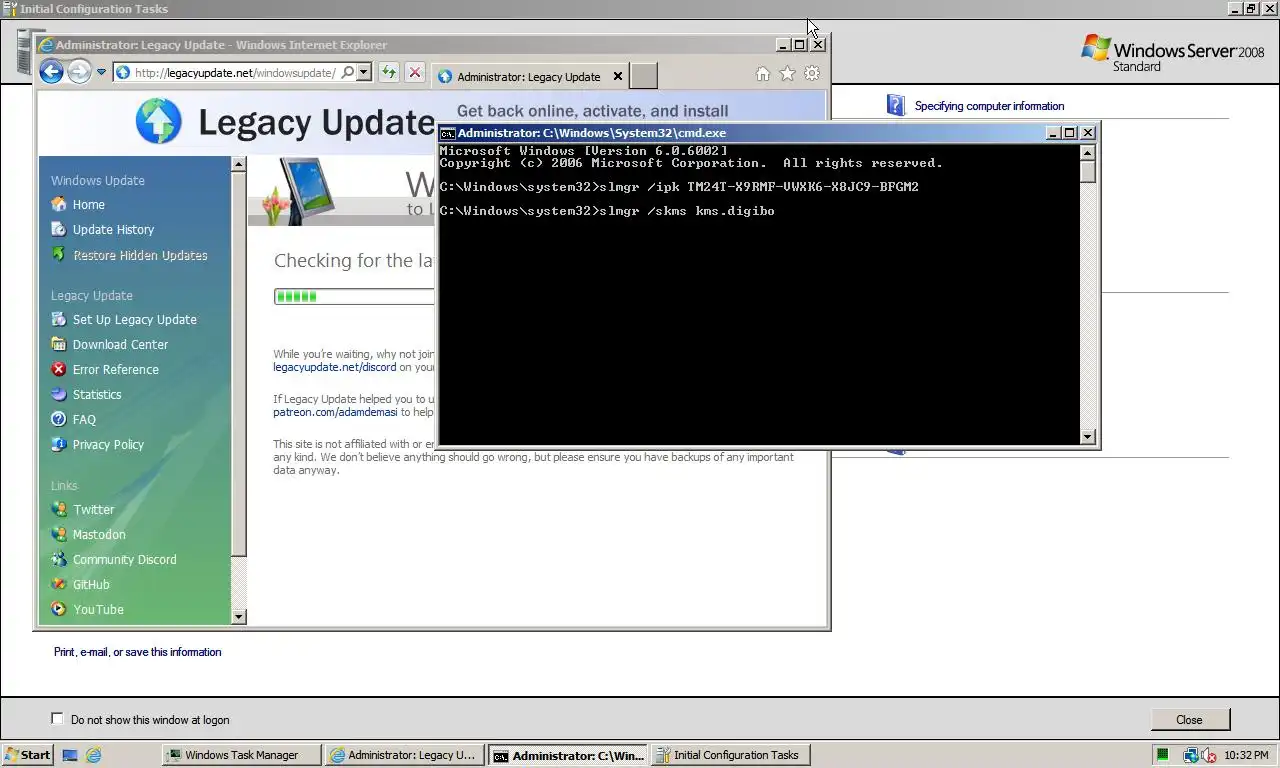Viewport: 1280px width, 768px height.
Task: Open recent pages dropdown beside forward arrow
Action: [x=101, y=72]
